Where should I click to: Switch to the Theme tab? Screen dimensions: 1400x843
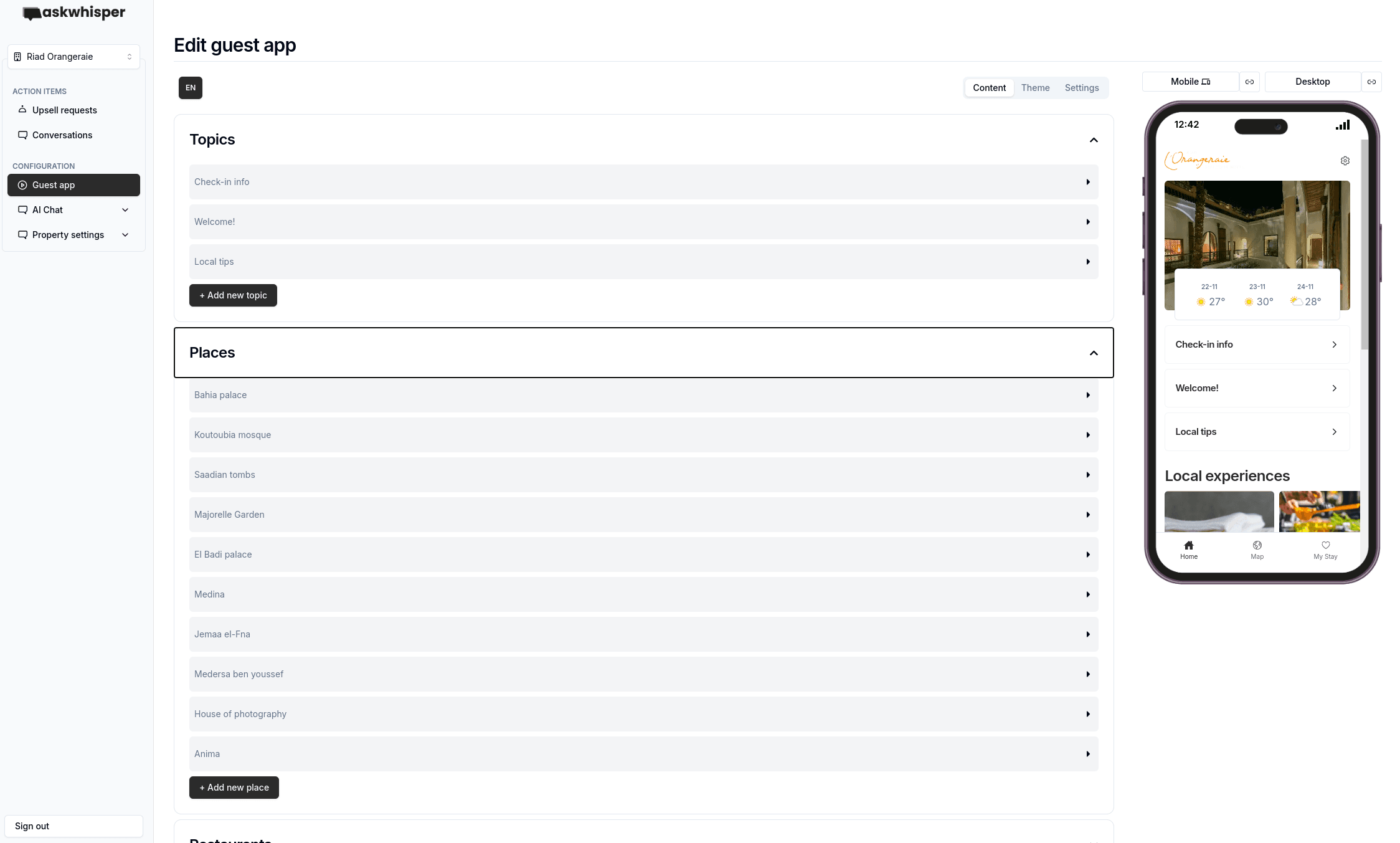[1035, 88]
